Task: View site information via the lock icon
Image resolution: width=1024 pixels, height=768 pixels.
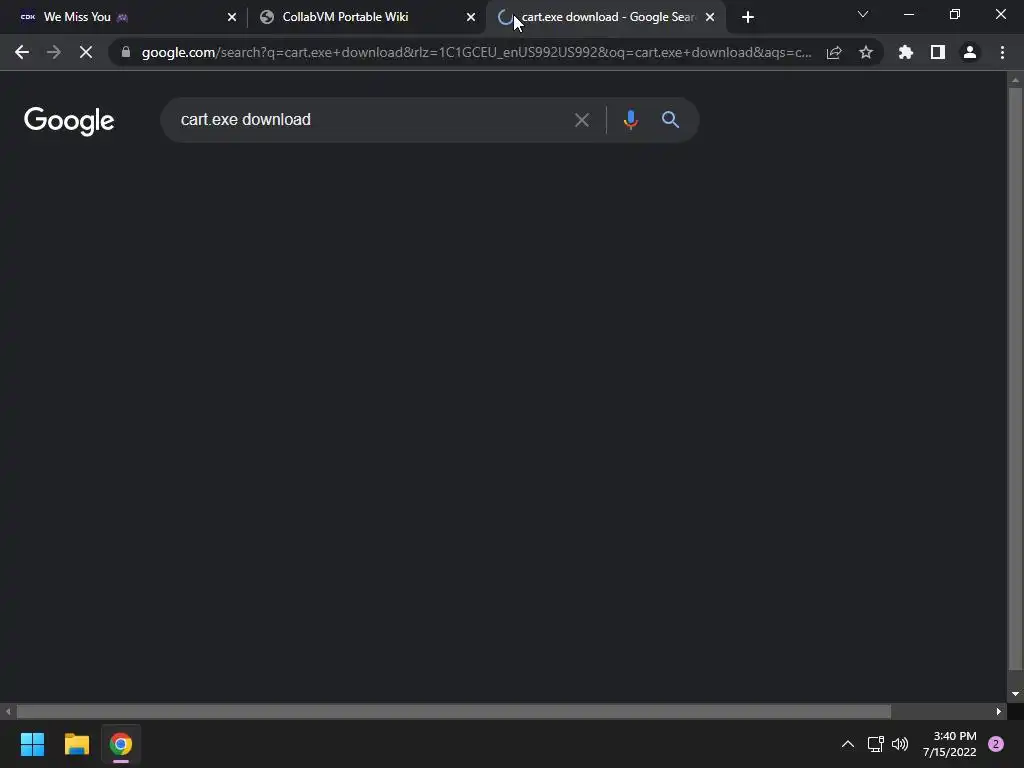Action: coord(126,52)
